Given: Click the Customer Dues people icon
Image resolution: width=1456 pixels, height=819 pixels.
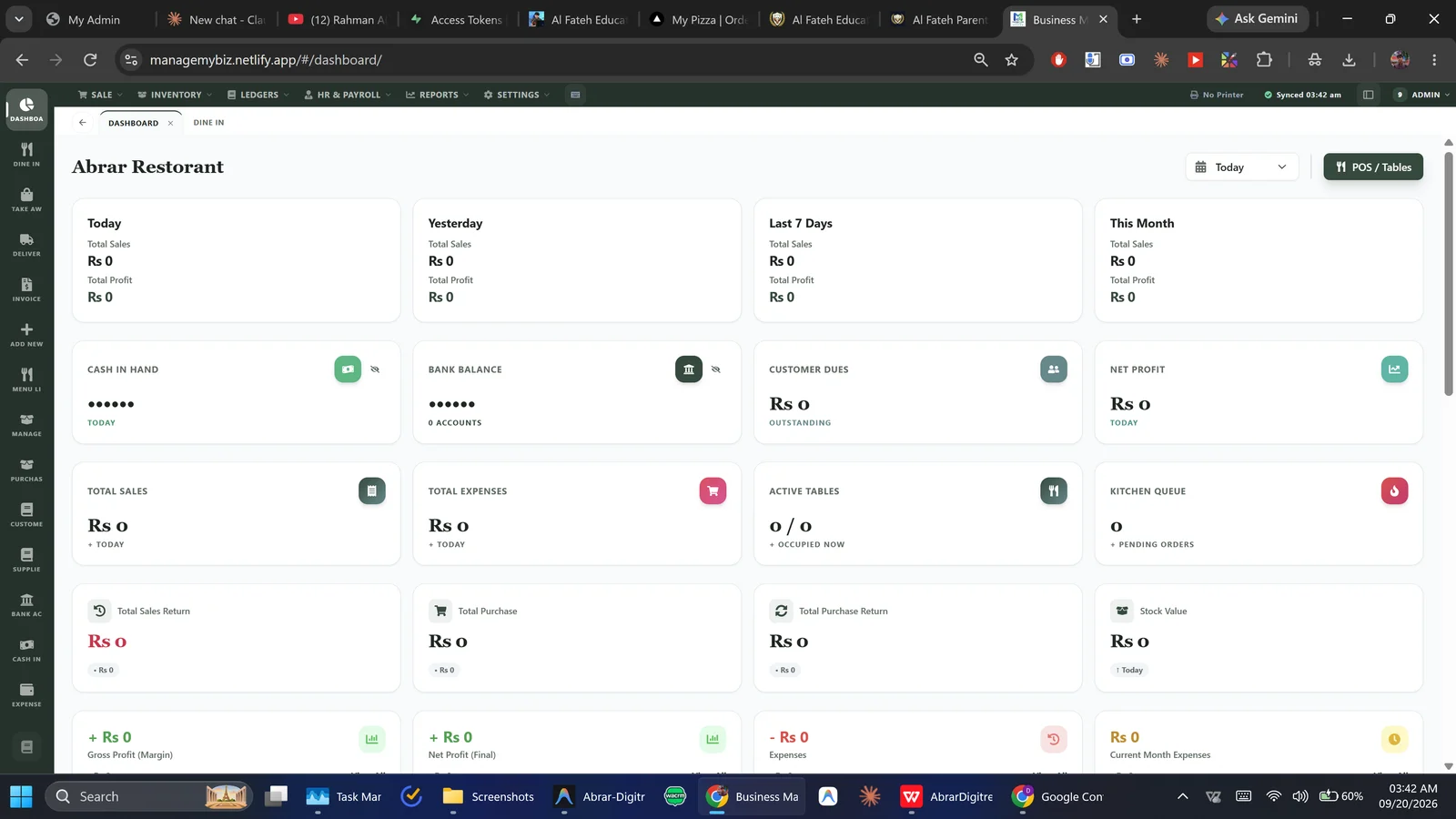Looking at the screenshot, I should tap(1054, 369).
